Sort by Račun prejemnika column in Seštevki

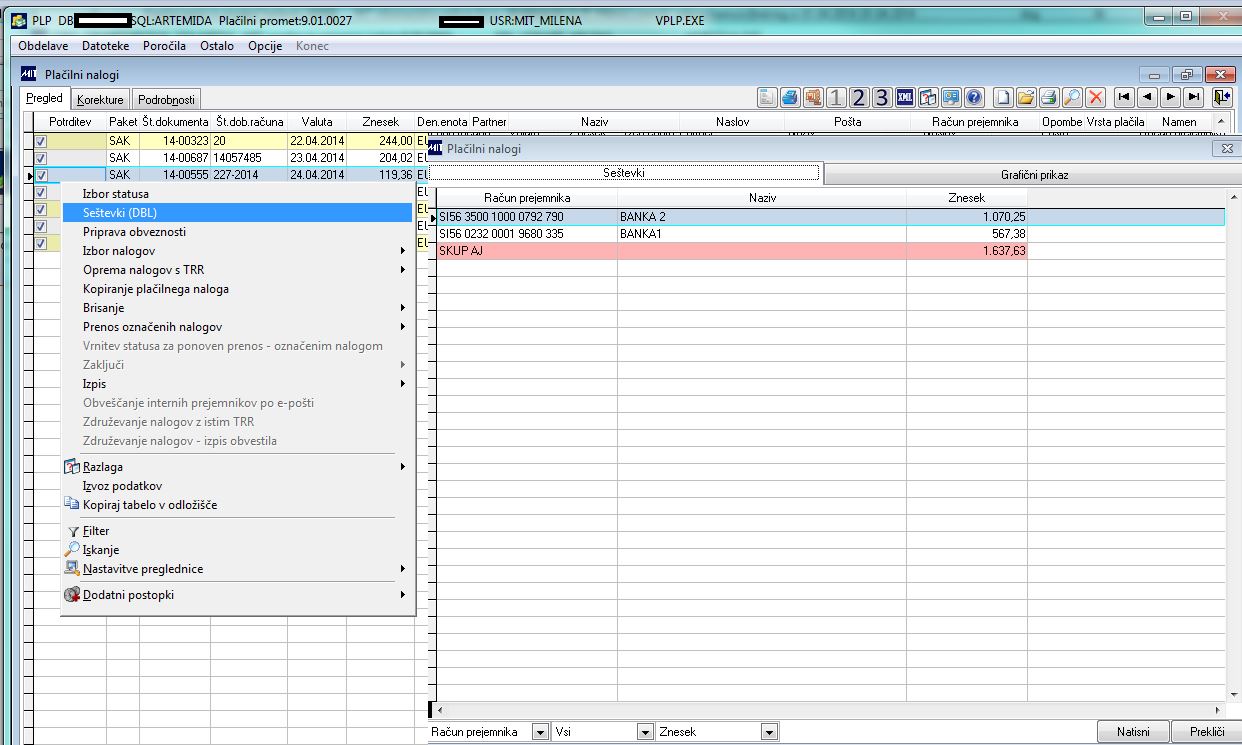tap(527, 198)
